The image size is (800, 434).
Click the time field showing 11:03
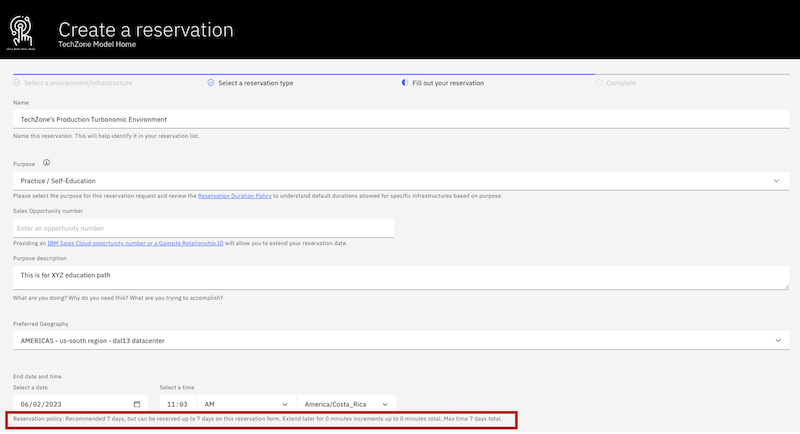tap(178, 404)
